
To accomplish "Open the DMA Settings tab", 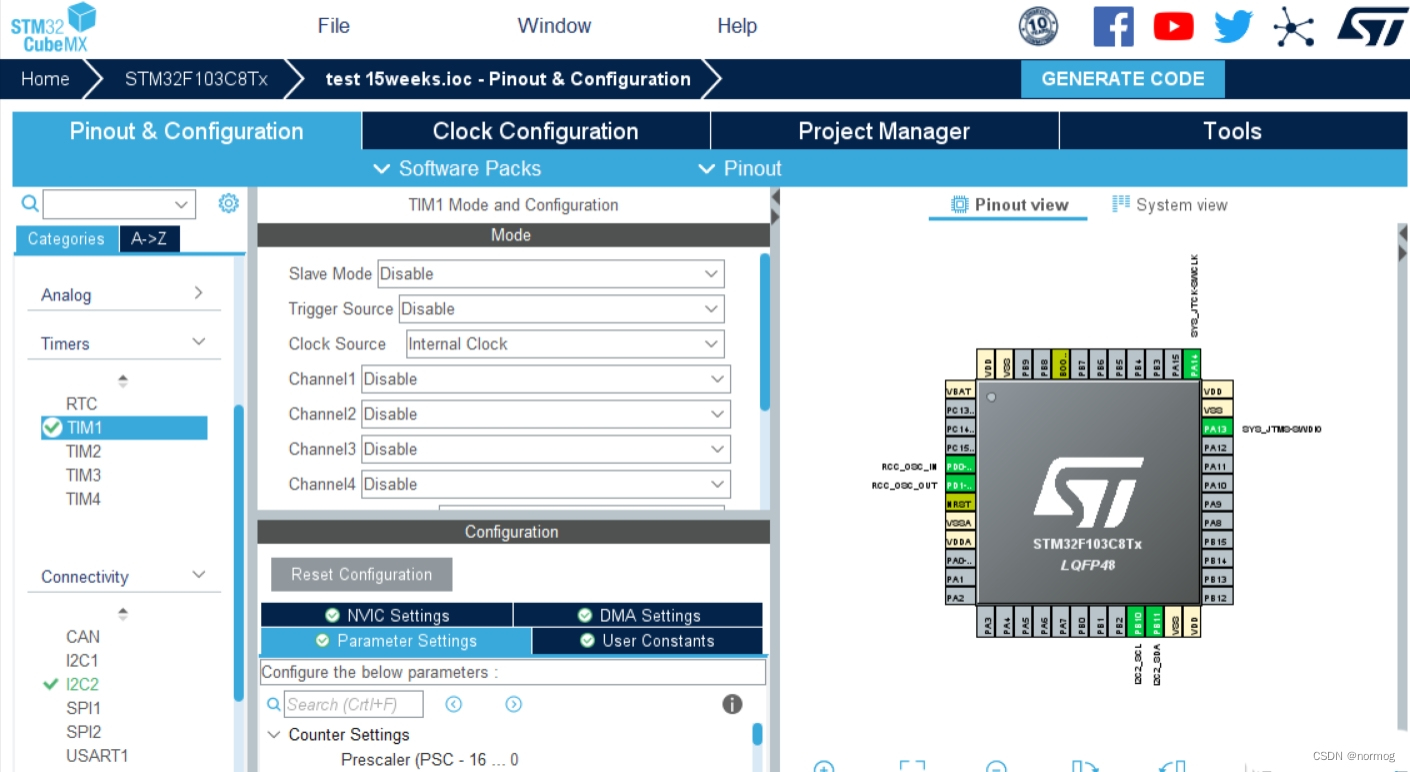I will (x=638, y=615).
